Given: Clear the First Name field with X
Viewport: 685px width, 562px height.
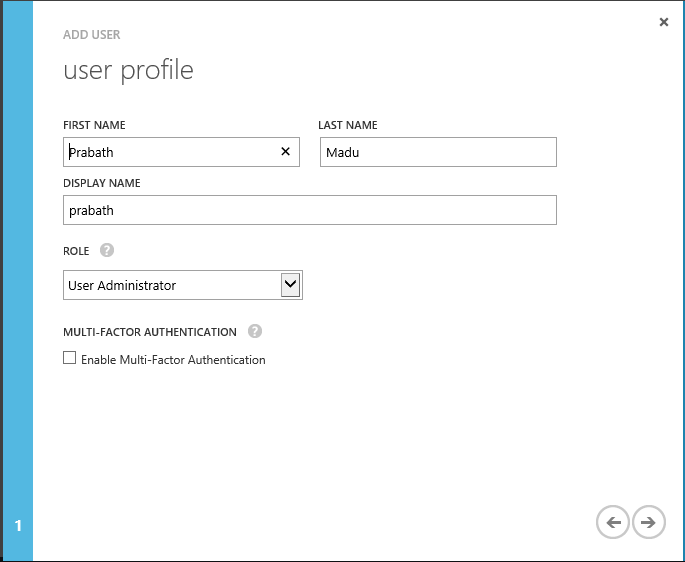Looking at the screenshot, I should tap(285, 152).
